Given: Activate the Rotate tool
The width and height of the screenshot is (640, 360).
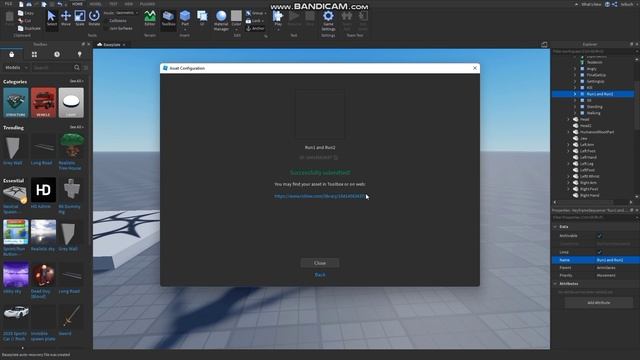Looking at the screenshot, I should coord(94,19).
